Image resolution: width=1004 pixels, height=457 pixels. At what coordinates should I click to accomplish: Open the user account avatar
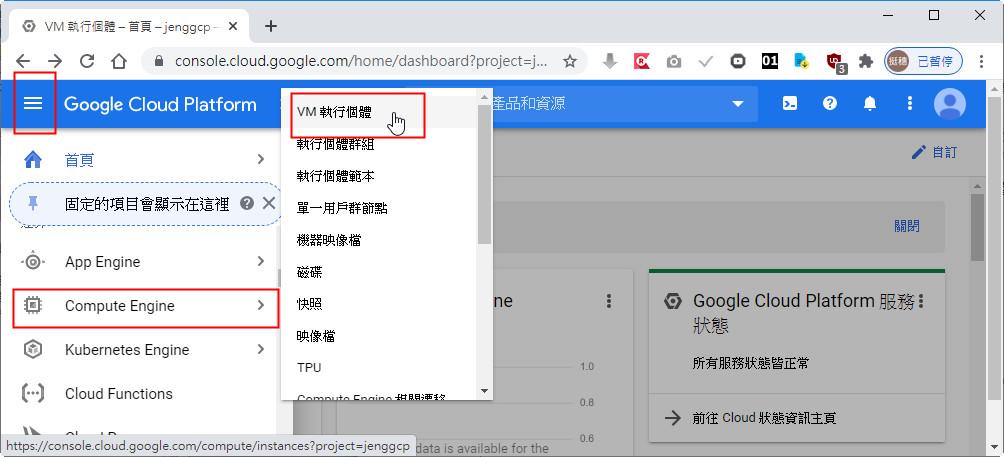tap(950, 103)
